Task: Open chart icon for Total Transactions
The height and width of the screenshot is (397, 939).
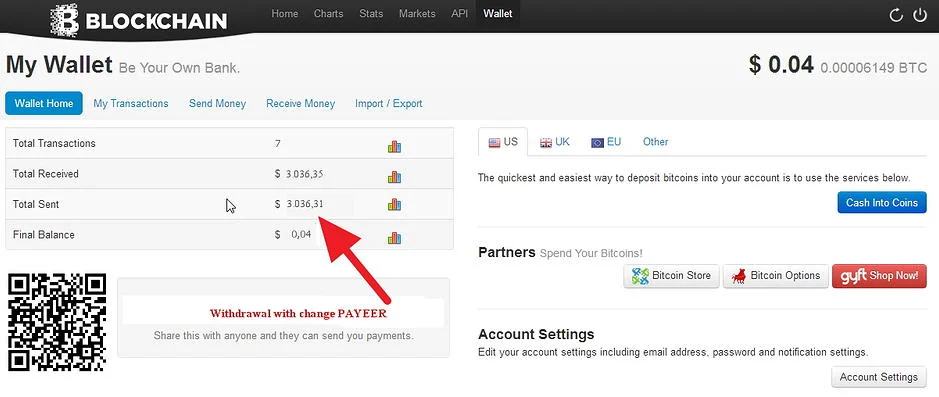Action: click(394, 146)
